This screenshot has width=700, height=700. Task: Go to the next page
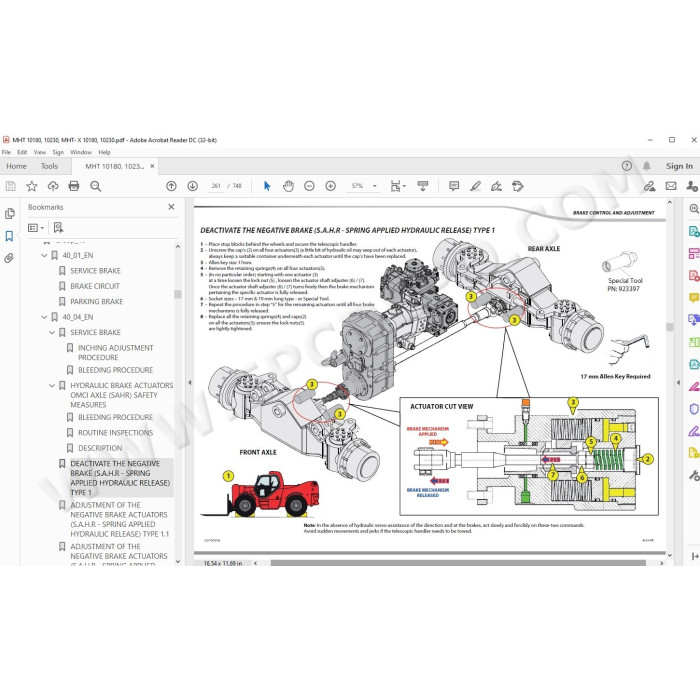pyautogui.click(x=192, y=186)
